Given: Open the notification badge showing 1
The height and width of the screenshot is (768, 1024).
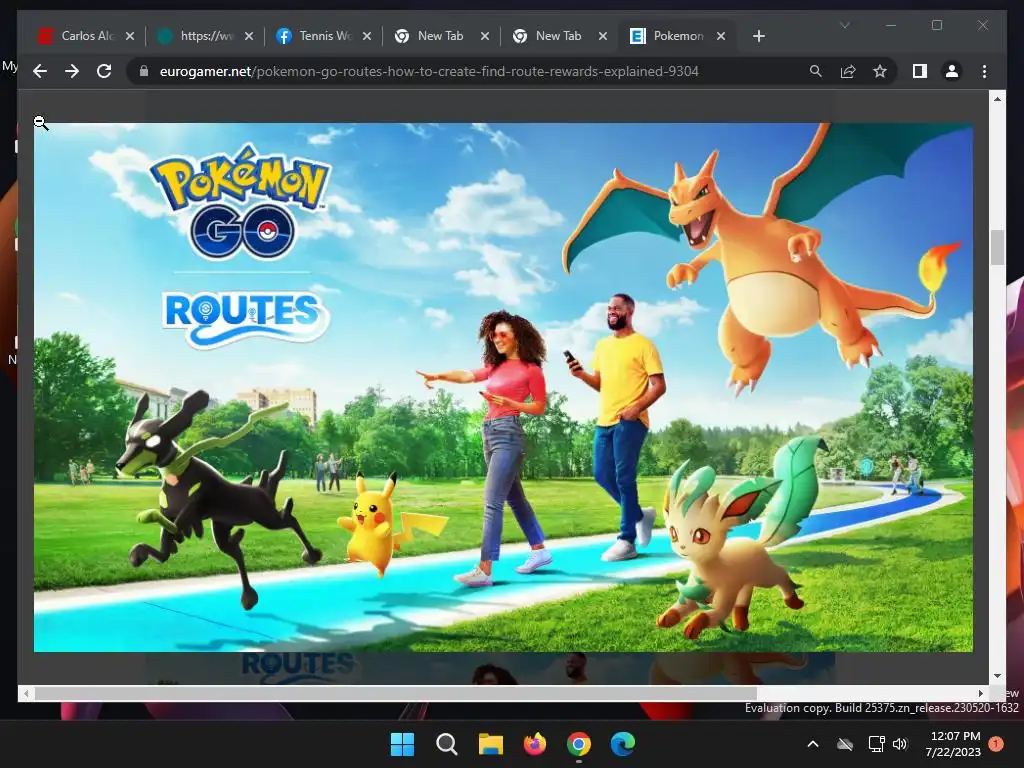Looking at the screenshot, I should coord(996,744).
